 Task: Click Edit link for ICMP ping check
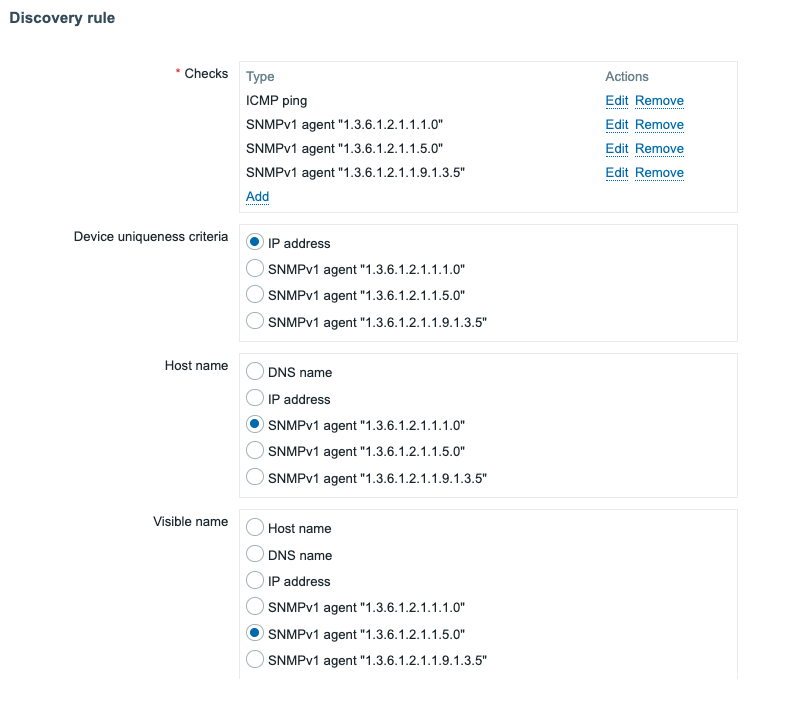616,101
